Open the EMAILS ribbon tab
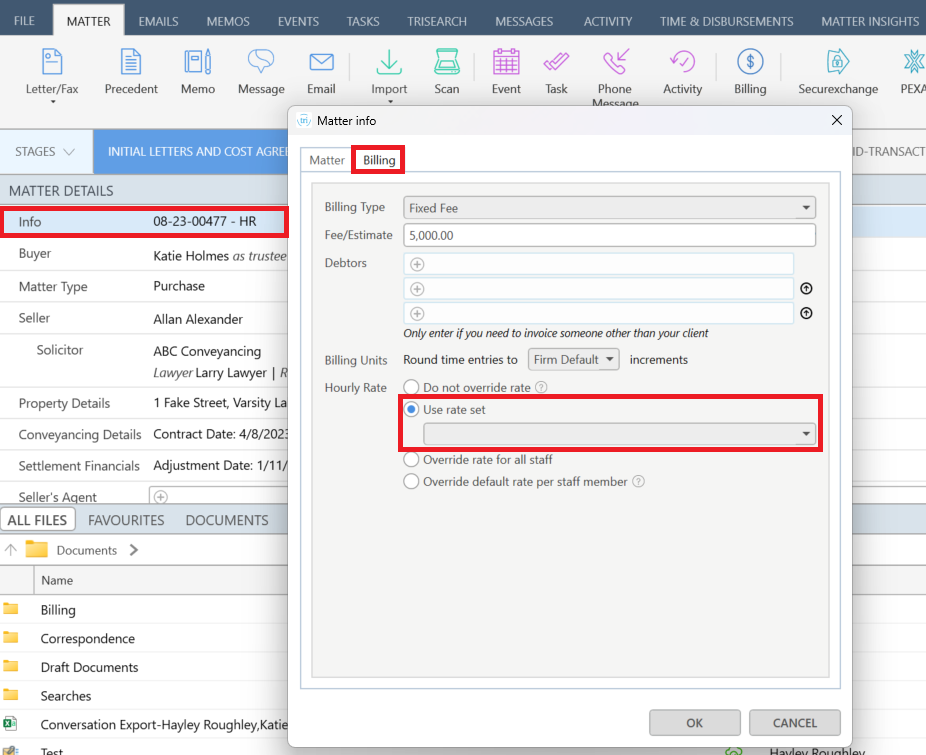This screenshot has width=926, height=755. 158,21
